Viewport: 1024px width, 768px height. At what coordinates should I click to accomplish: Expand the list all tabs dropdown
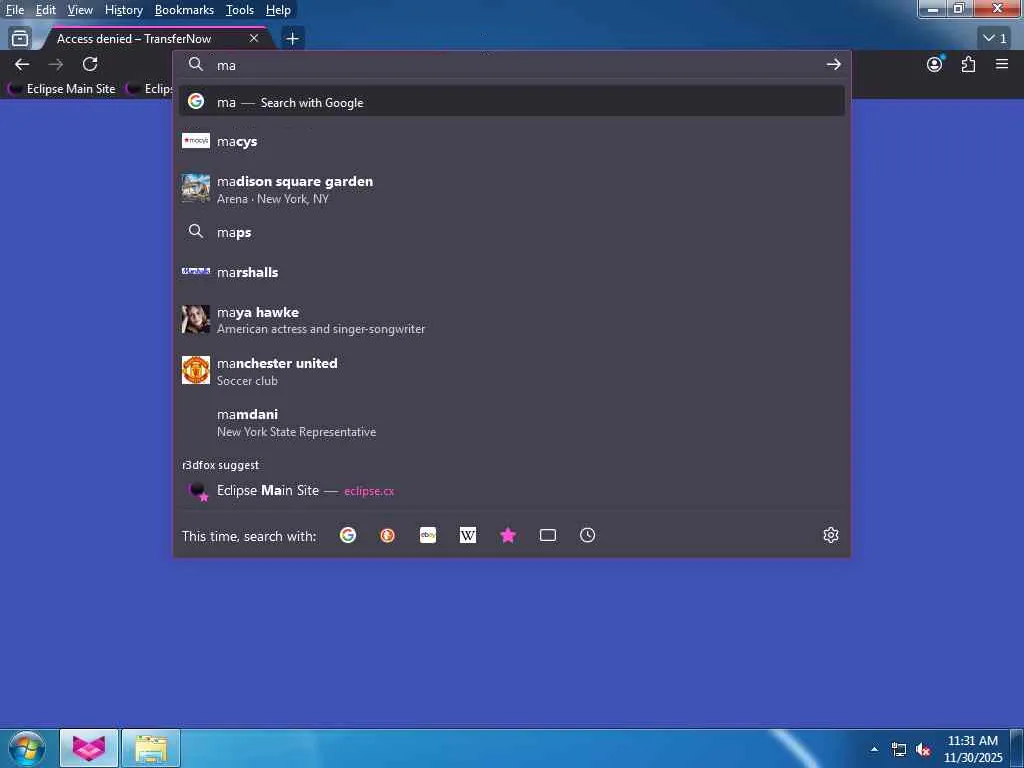[995, 39]
